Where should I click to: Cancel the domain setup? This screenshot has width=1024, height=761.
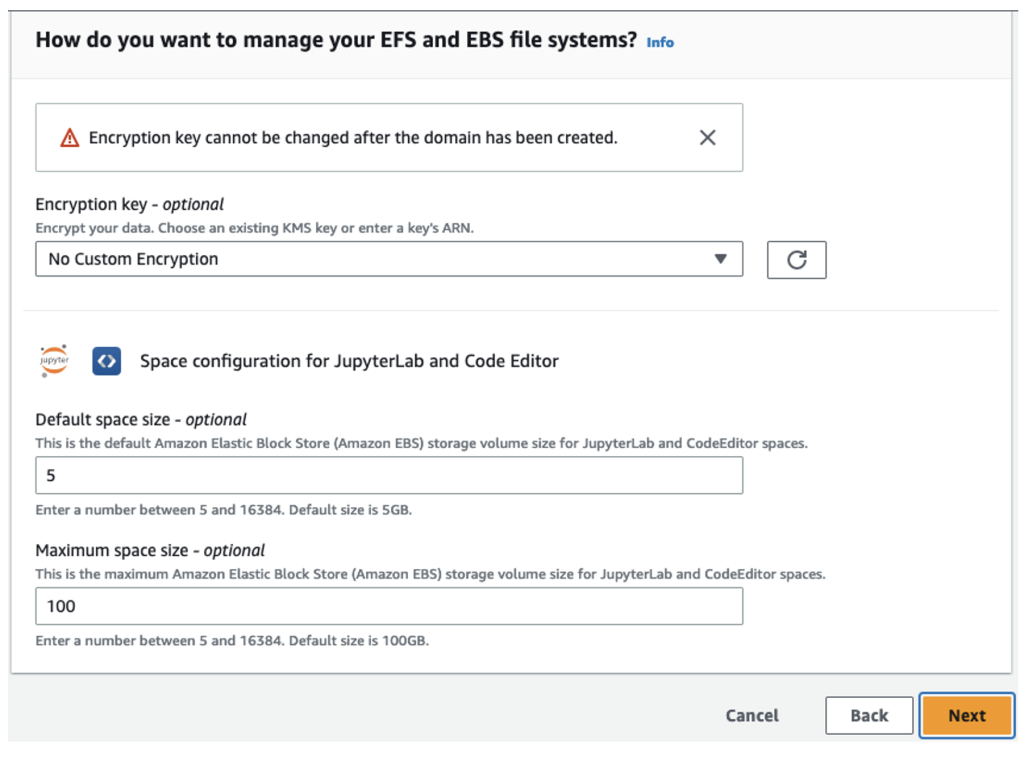tap(752, 715)
